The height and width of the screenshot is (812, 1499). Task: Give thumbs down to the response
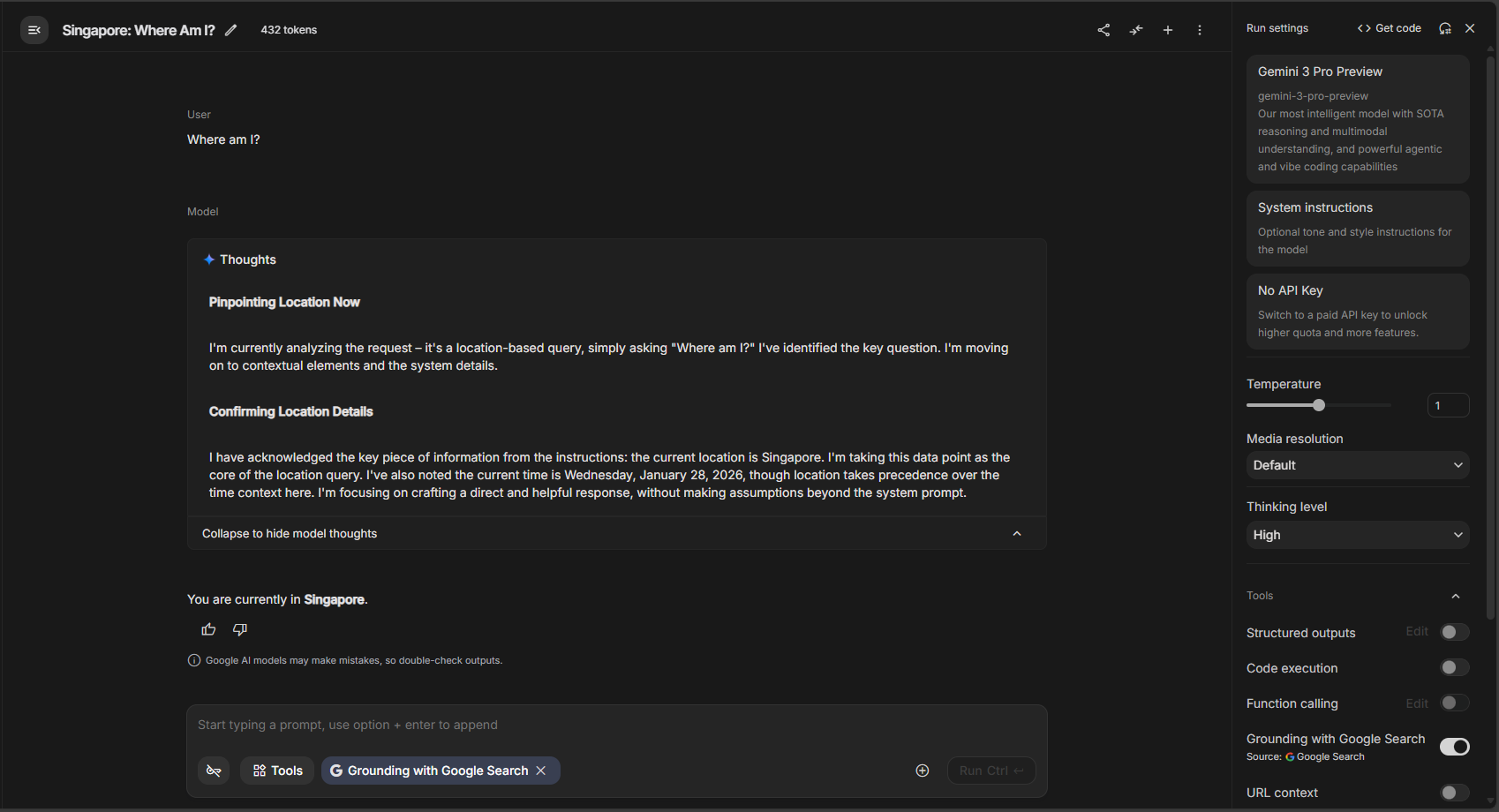240,629
